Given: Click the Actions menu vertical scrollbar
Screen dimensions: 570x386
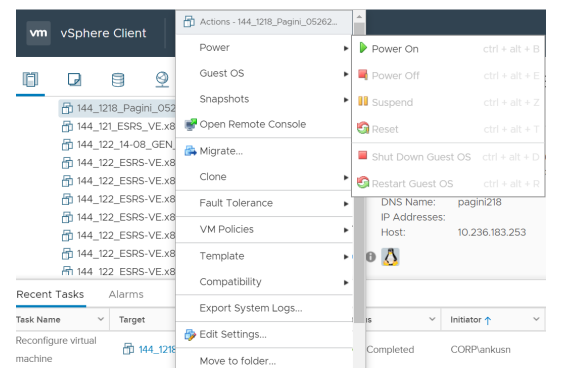Looking at the screenshot, I should pos(359,173).
